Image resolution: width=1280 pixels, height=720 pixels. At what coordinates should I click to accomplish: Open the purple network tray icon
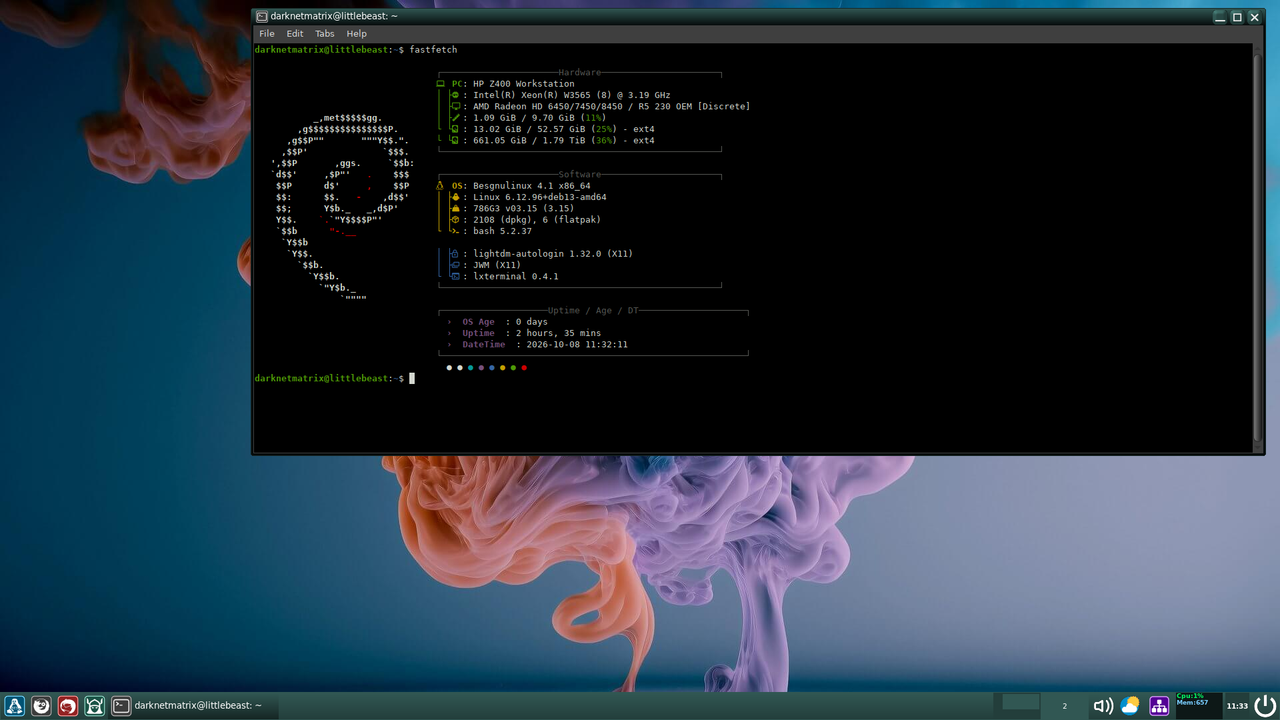[x=1159, y=706]
